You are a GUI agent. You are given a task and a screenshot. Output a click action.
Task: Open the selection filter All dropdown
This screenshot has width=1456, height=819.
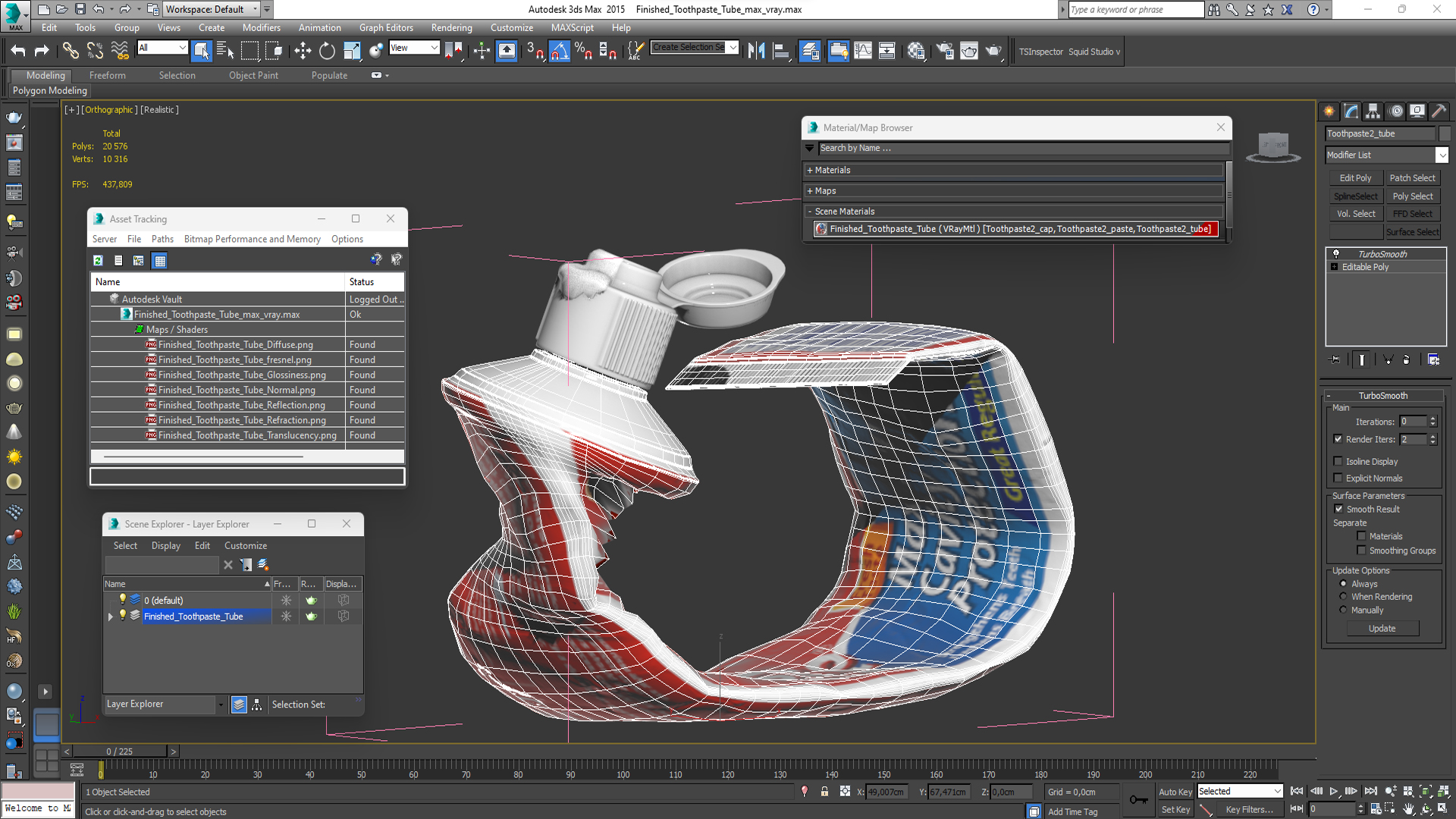click(x=162, y=48)
